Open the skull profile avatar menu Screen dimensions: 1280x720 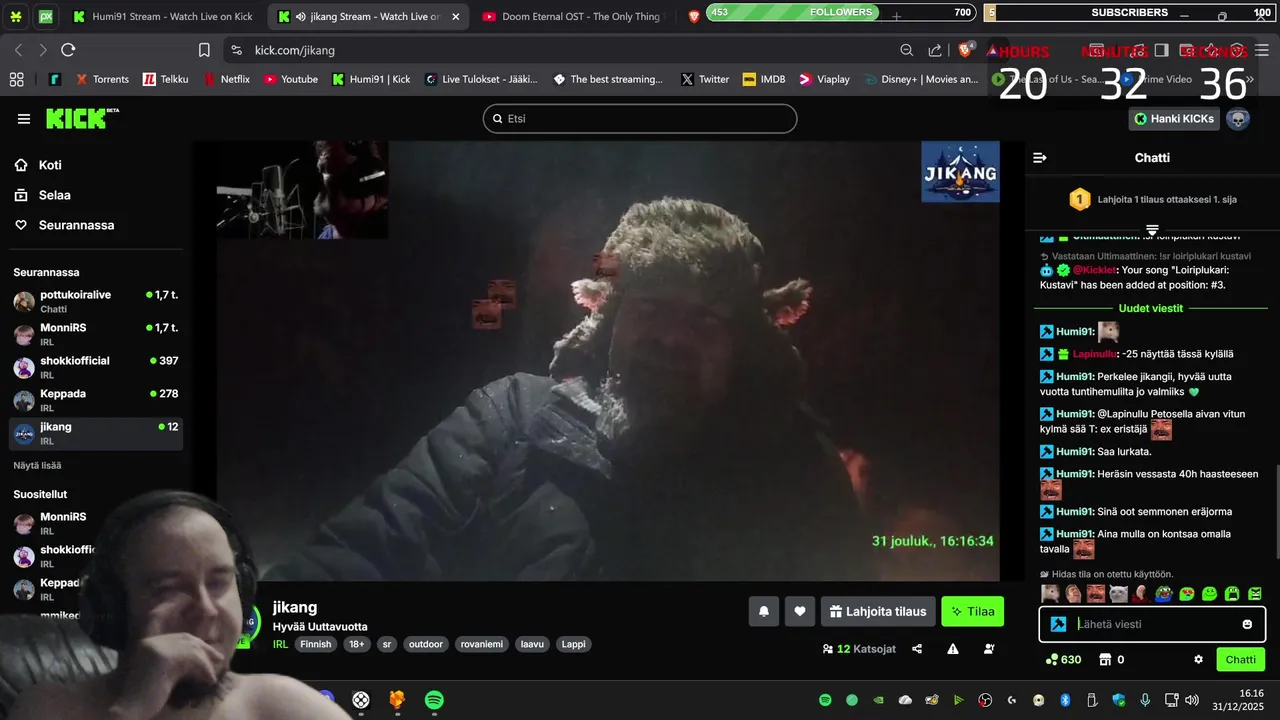pyautogui.click(x=1238, y=119)
